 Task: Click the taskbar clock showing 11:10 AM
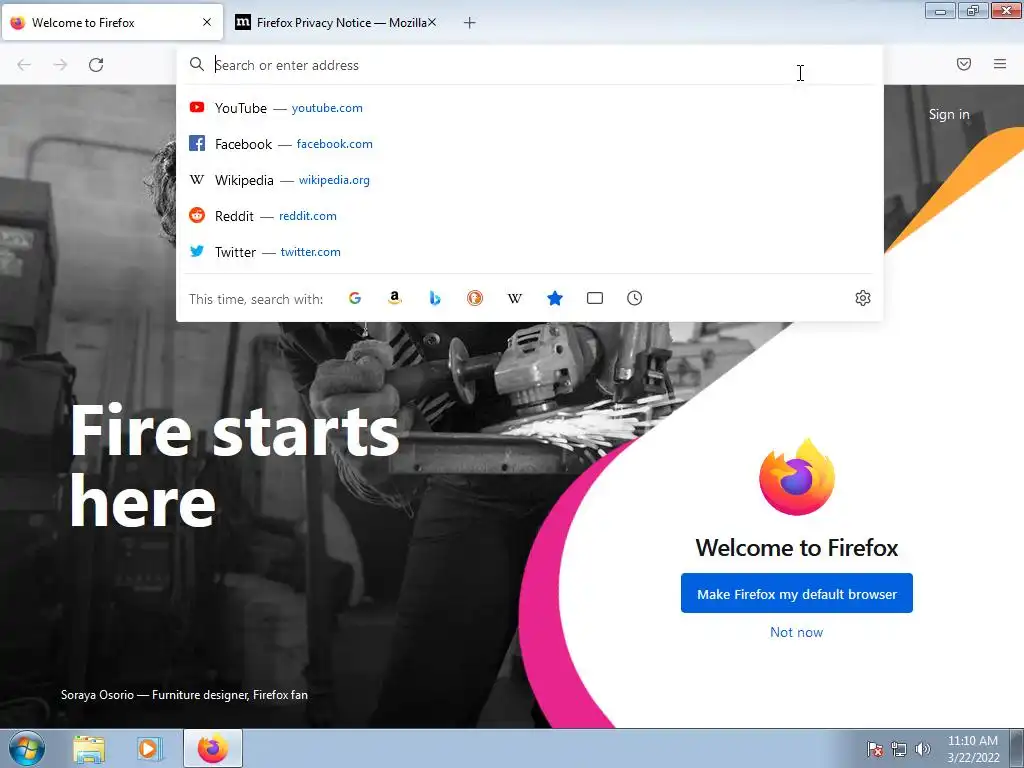[973, 748]
